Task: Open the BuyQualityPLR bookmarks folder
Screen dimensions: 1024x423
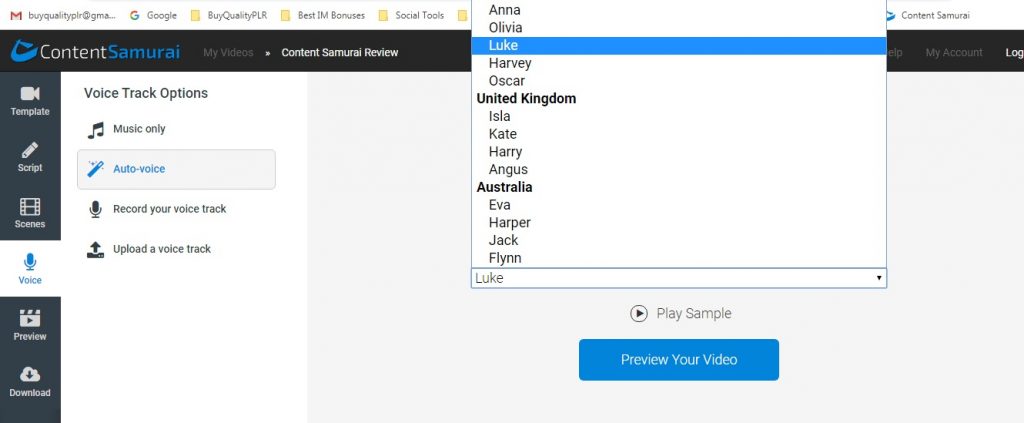Action: click(229, 15)
